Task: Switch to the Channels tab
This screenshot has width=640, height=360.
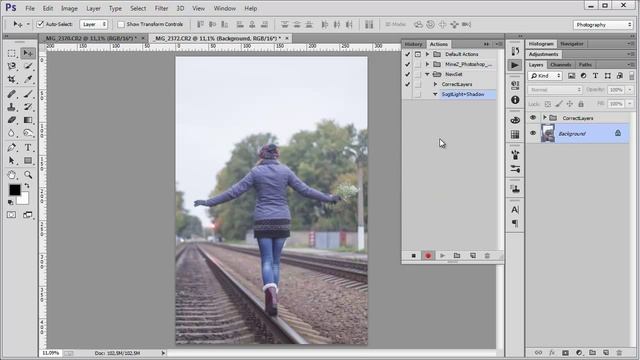Action: click(560, 64)
